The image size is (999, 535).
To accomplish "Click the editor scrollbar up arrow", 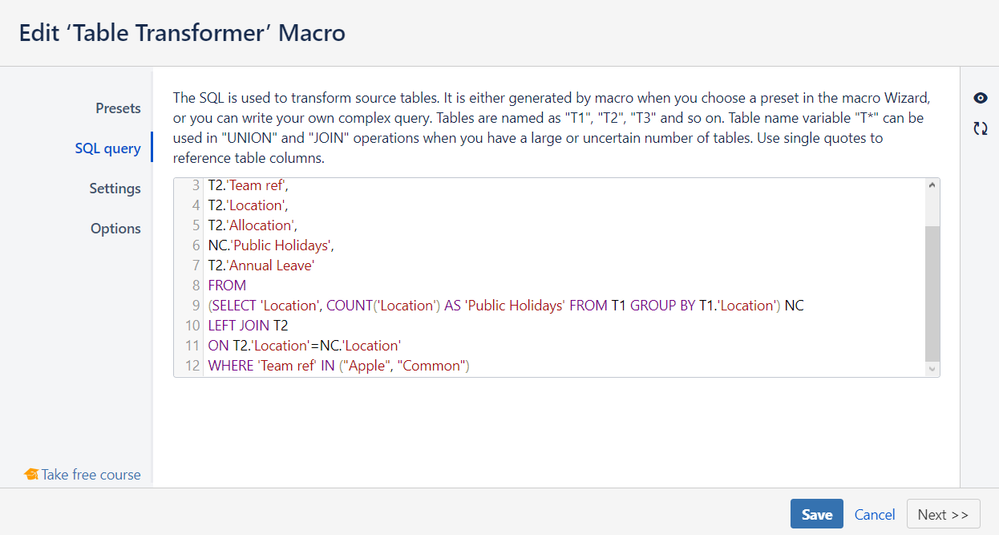I will click(x=933, y=186).
